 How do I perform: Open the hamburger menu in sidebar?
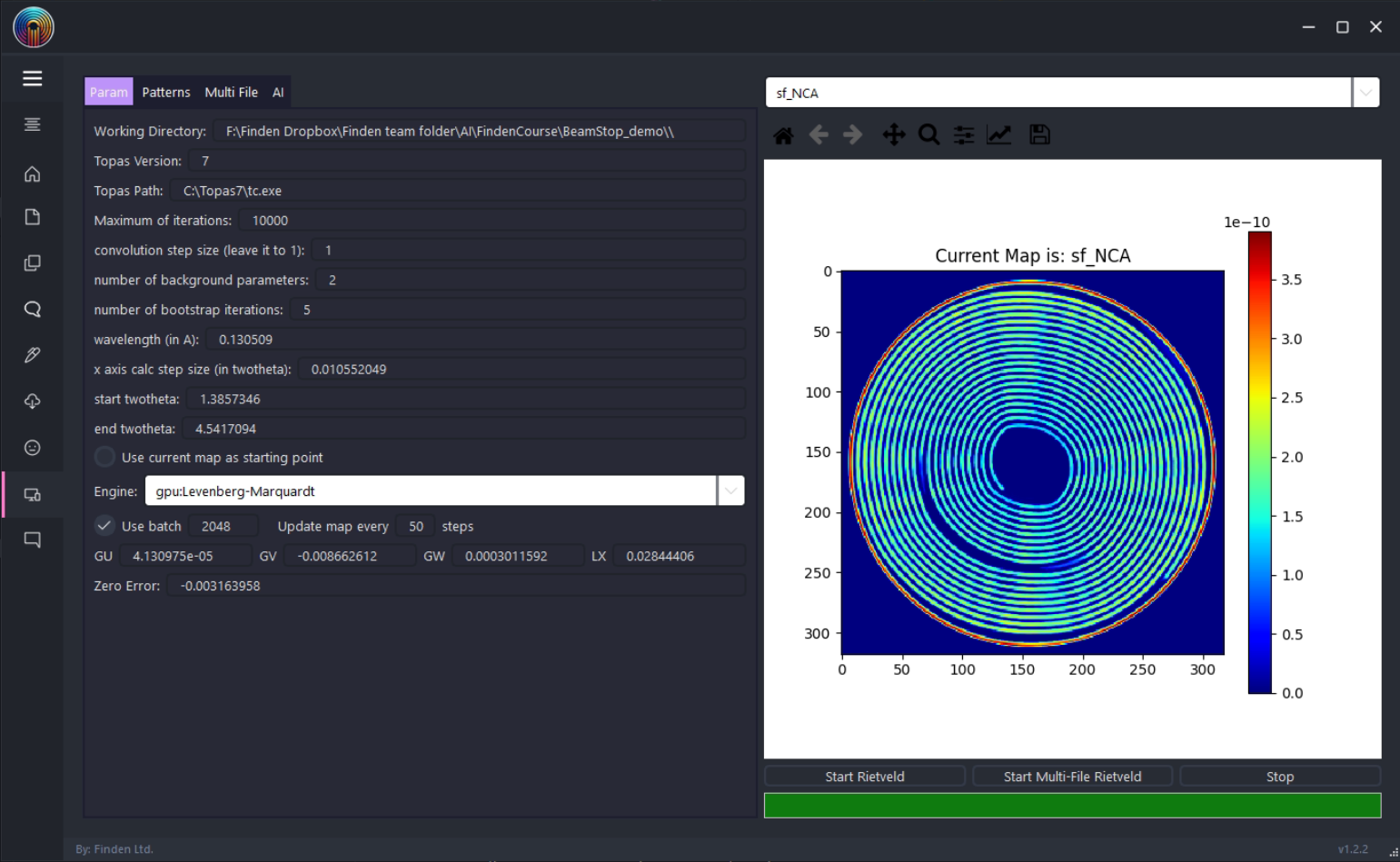click(33, 79)
